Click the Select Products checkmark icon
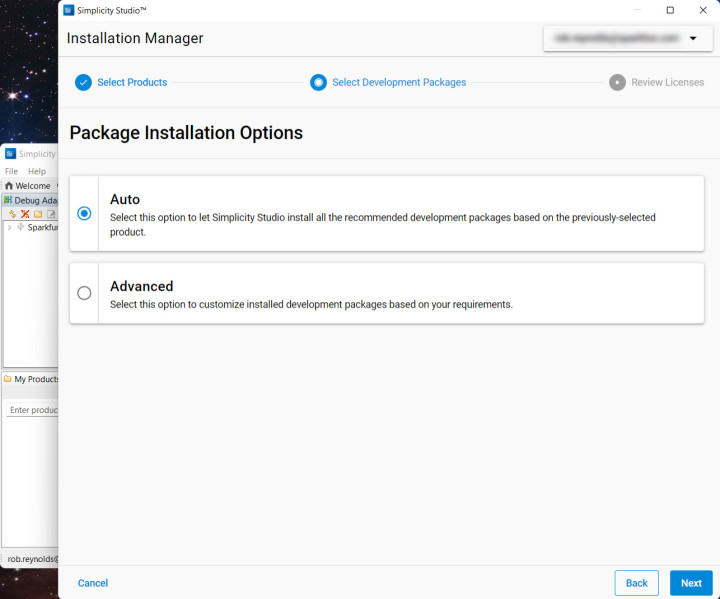 coord(83,82)
